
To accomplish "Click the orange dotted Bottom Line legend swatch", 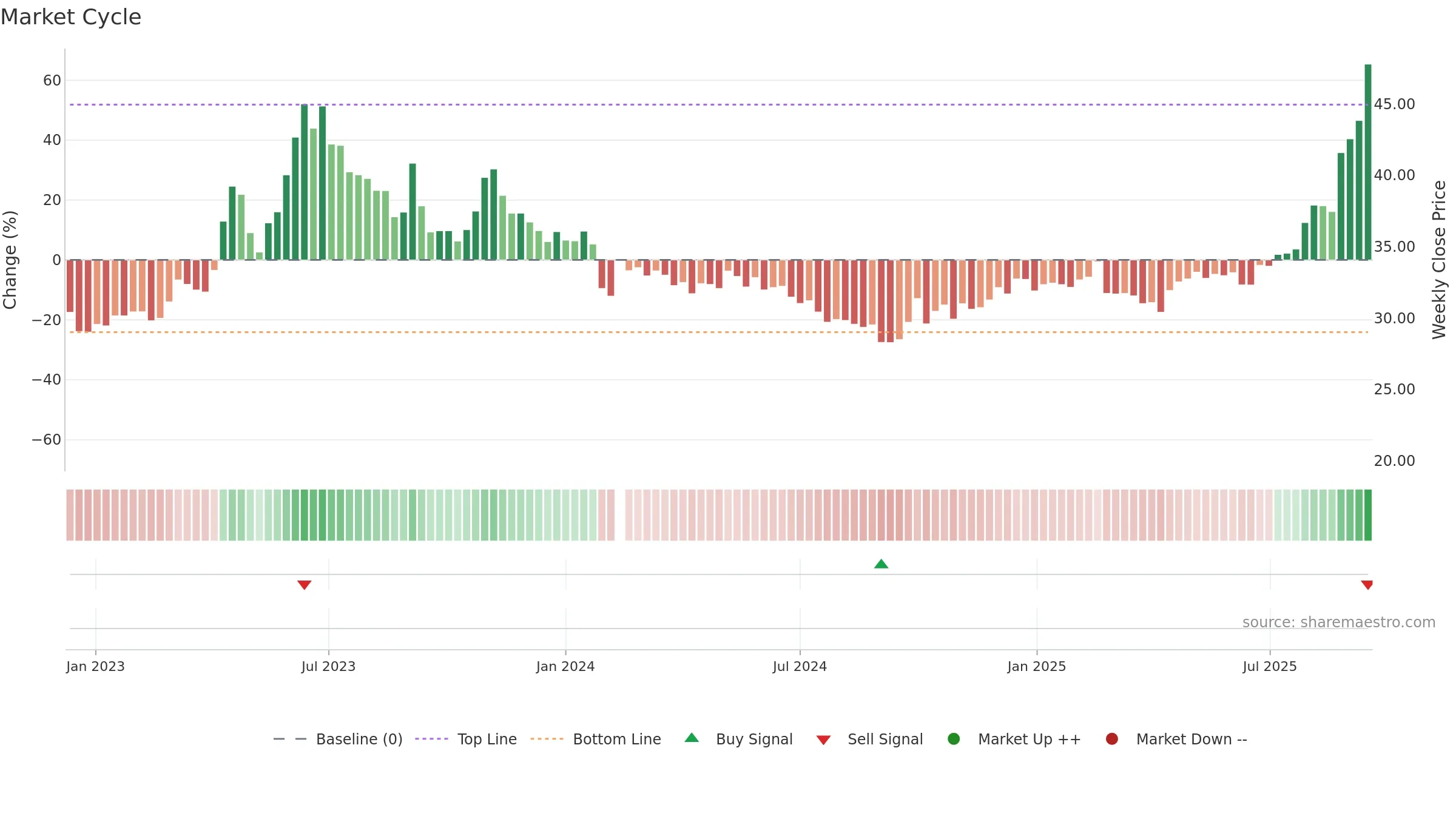I will click(547, 739).
